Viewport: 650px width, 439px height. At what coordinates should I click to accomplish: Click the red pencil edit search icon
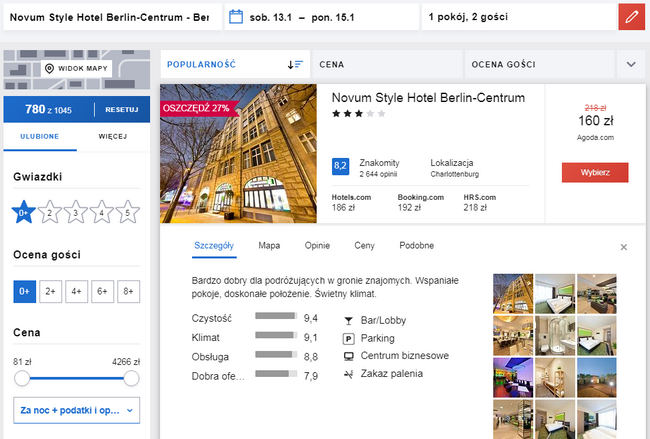pos(632,17)
